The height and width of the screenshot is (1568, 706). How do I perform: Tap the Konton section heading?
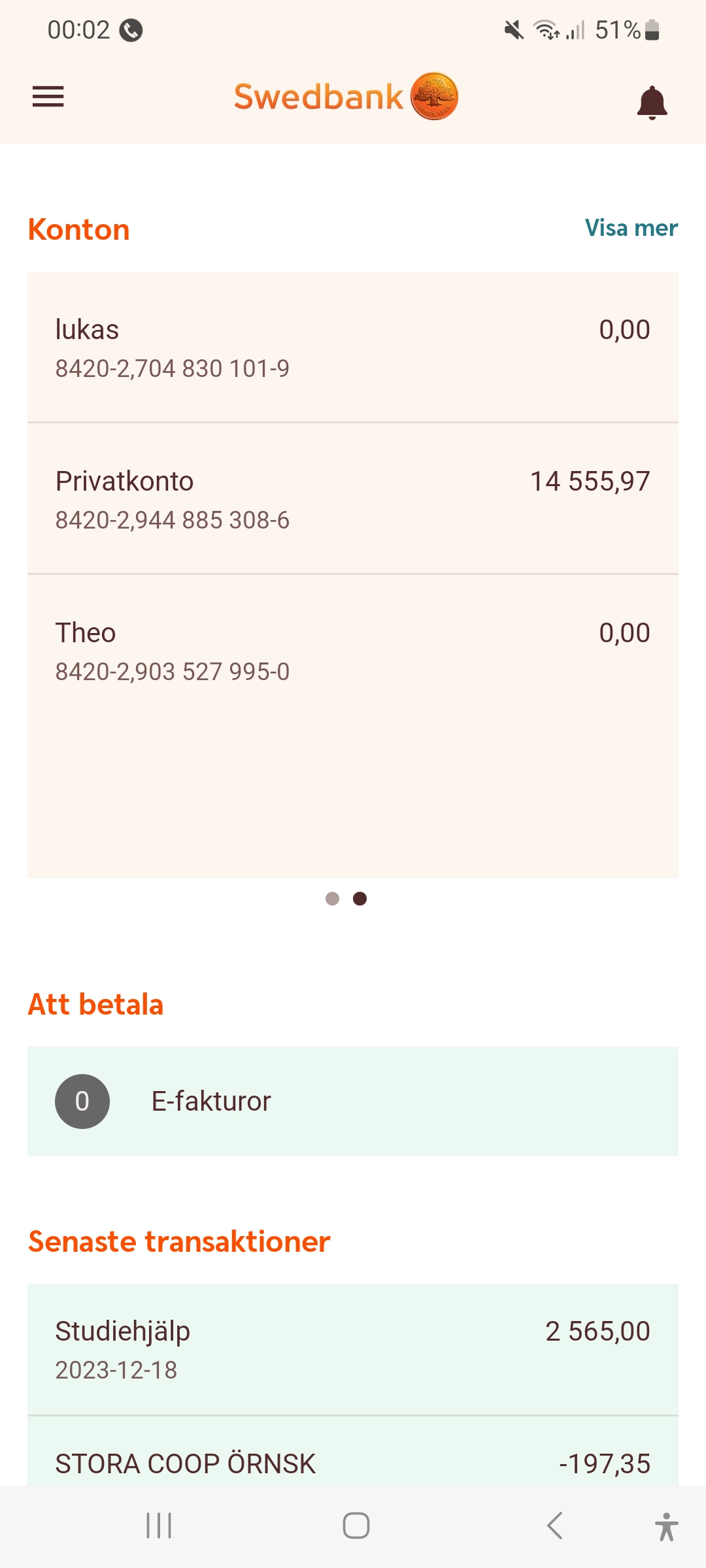coord(79,230)
